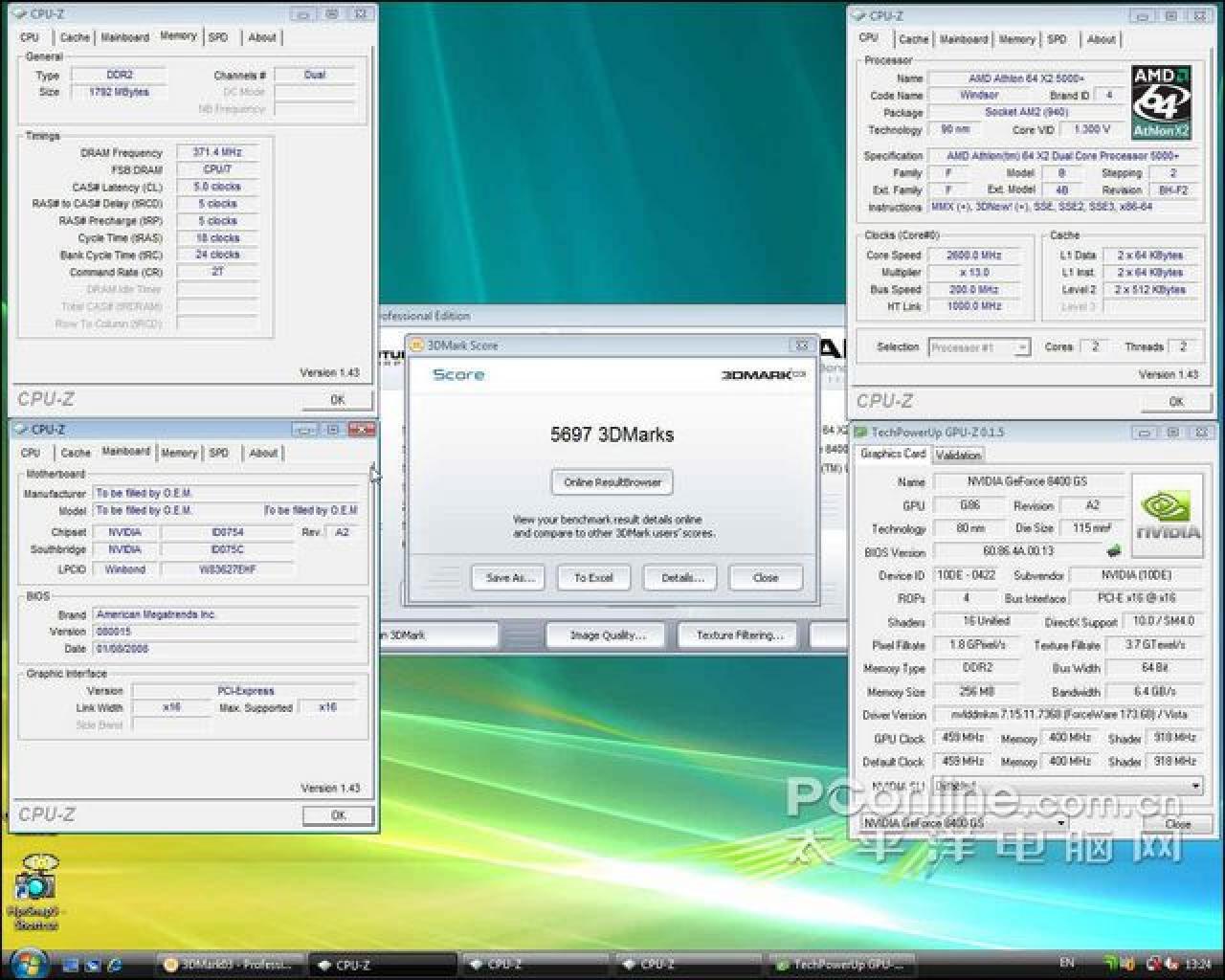Viewport: 1225px width, 980px height.
Task: Click Online ResultBrowser button
Action: click(x=612, y=482)
